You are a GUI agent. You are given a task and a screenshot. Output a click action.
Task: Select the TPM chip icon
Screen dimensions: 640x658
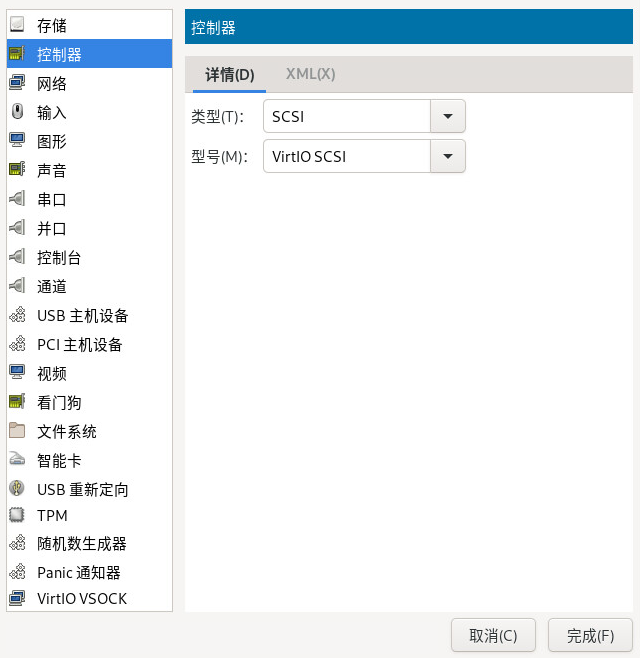click(x=17, y=515)
